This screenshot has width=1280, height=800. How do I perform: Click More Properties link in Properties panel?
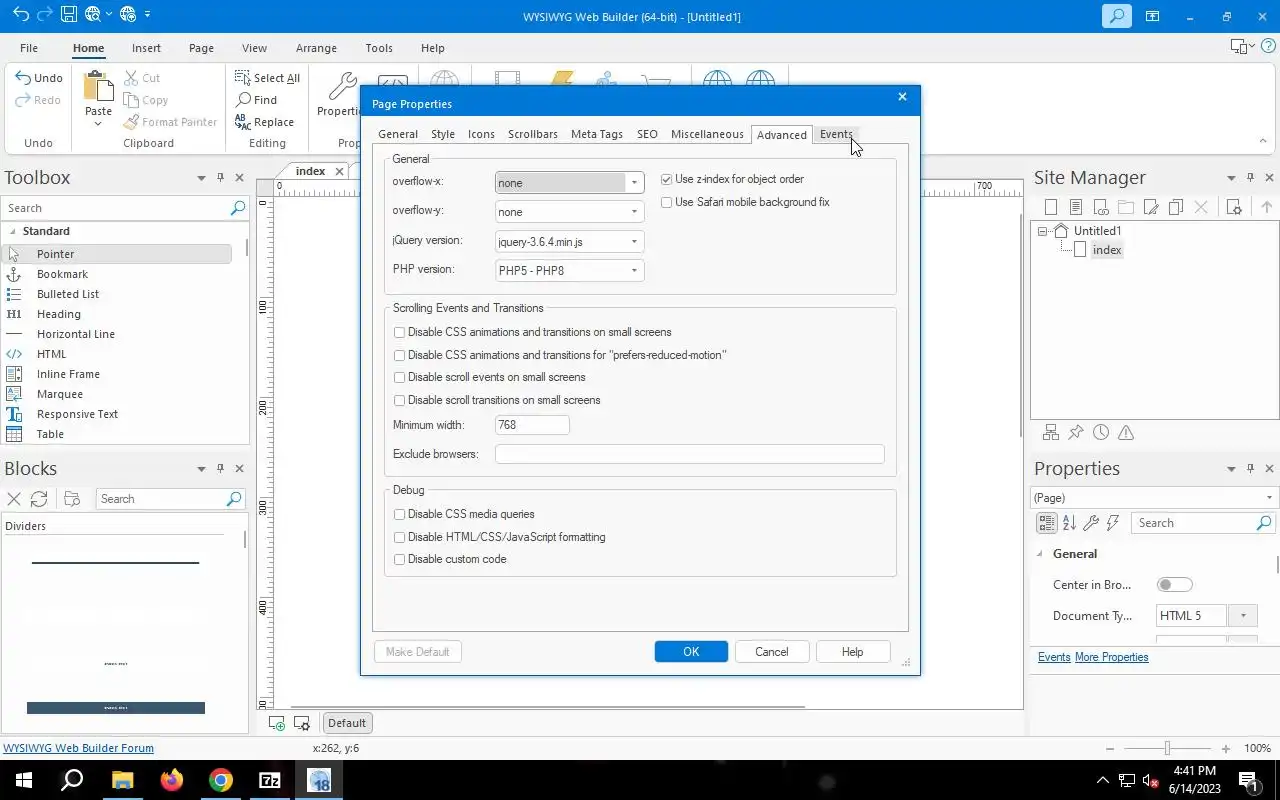1111,657
